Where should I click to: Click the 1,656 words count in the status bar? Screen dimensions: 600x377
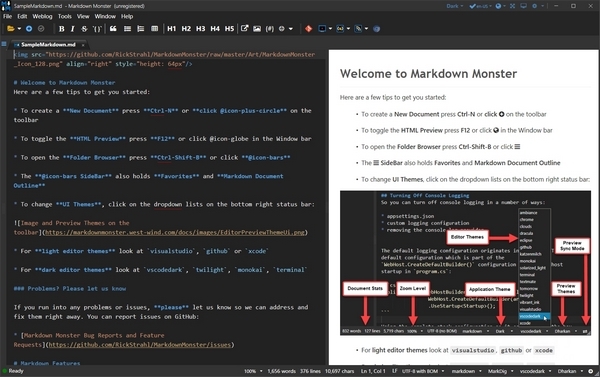(282, 371)
